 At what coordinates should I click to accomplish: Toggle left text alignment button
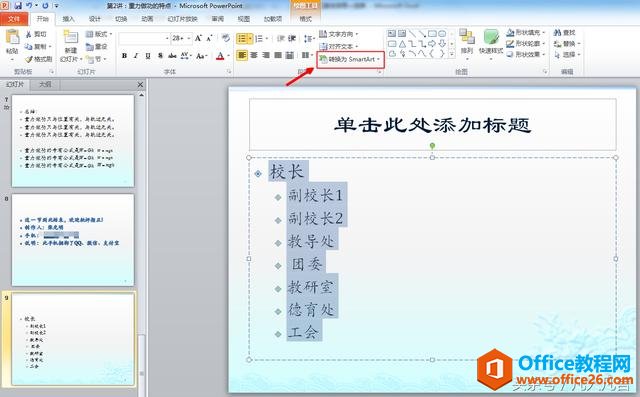tap(242, 55)
